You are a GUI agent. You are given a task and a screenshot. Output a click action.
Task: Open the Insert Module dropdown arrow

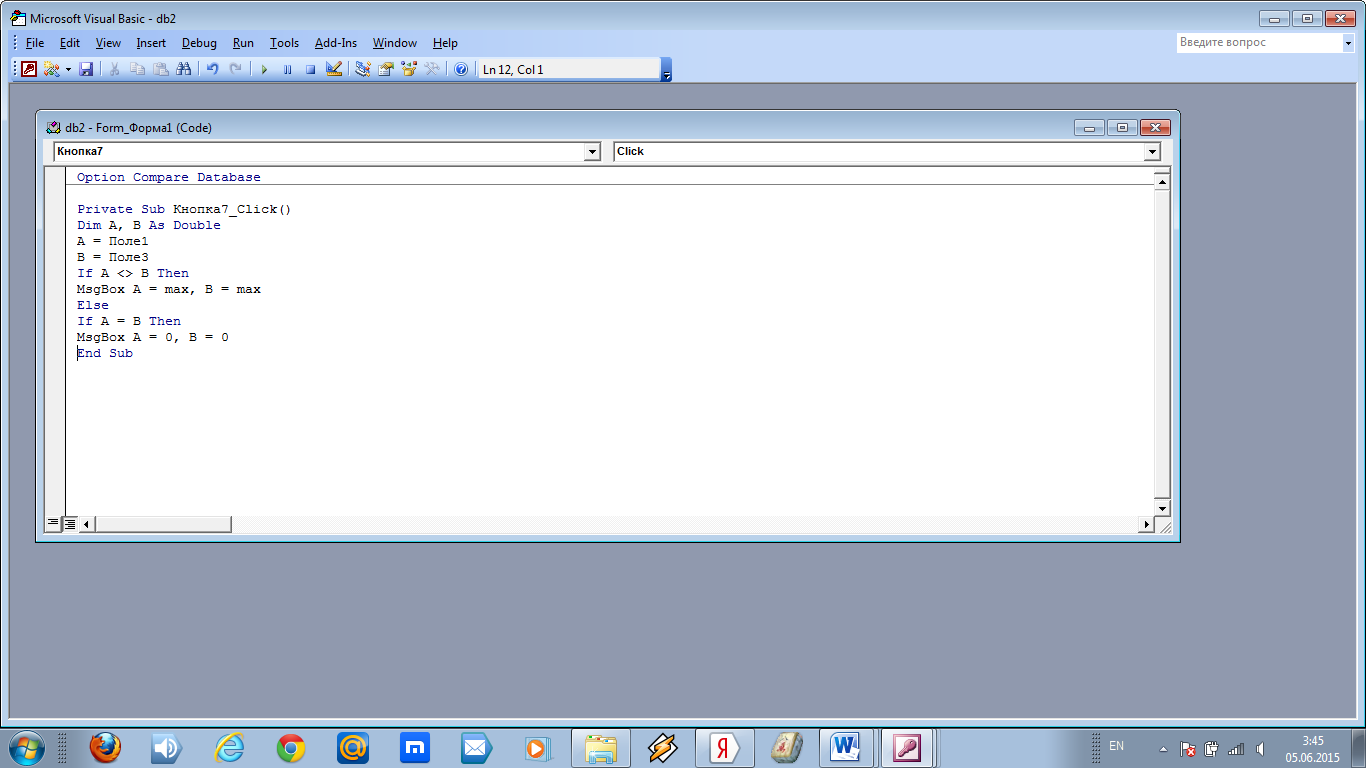68,69
